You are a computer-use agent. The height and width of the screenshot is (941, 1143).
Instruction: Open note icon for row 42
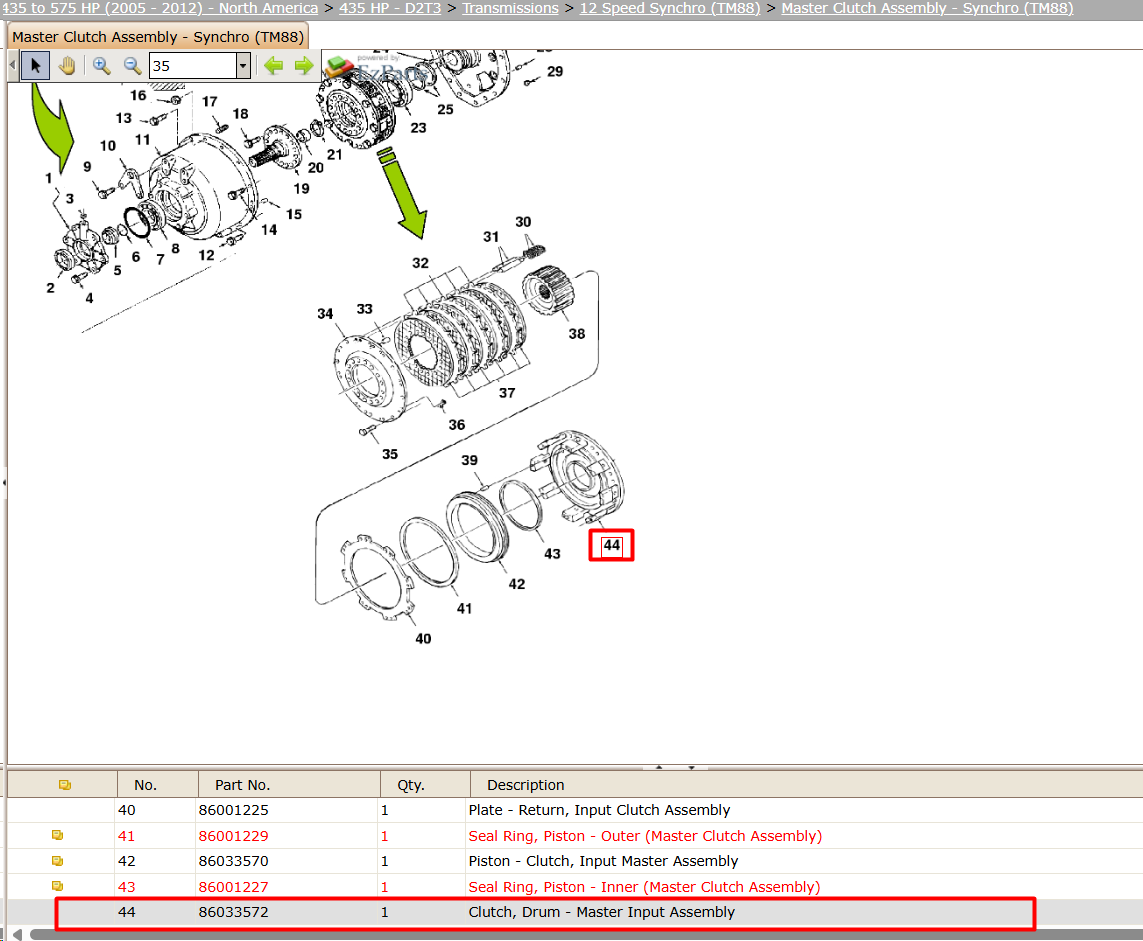pos(58,861)
